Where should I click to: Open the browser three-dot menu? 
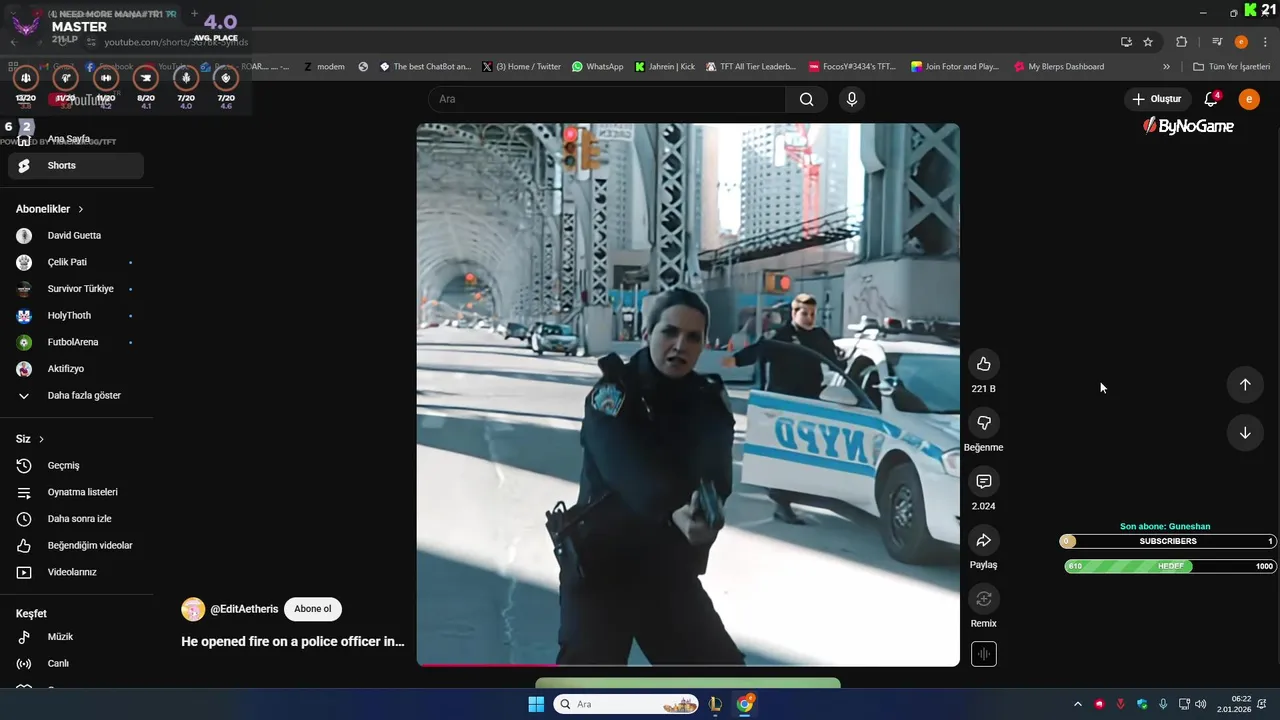click(1266, 42)
